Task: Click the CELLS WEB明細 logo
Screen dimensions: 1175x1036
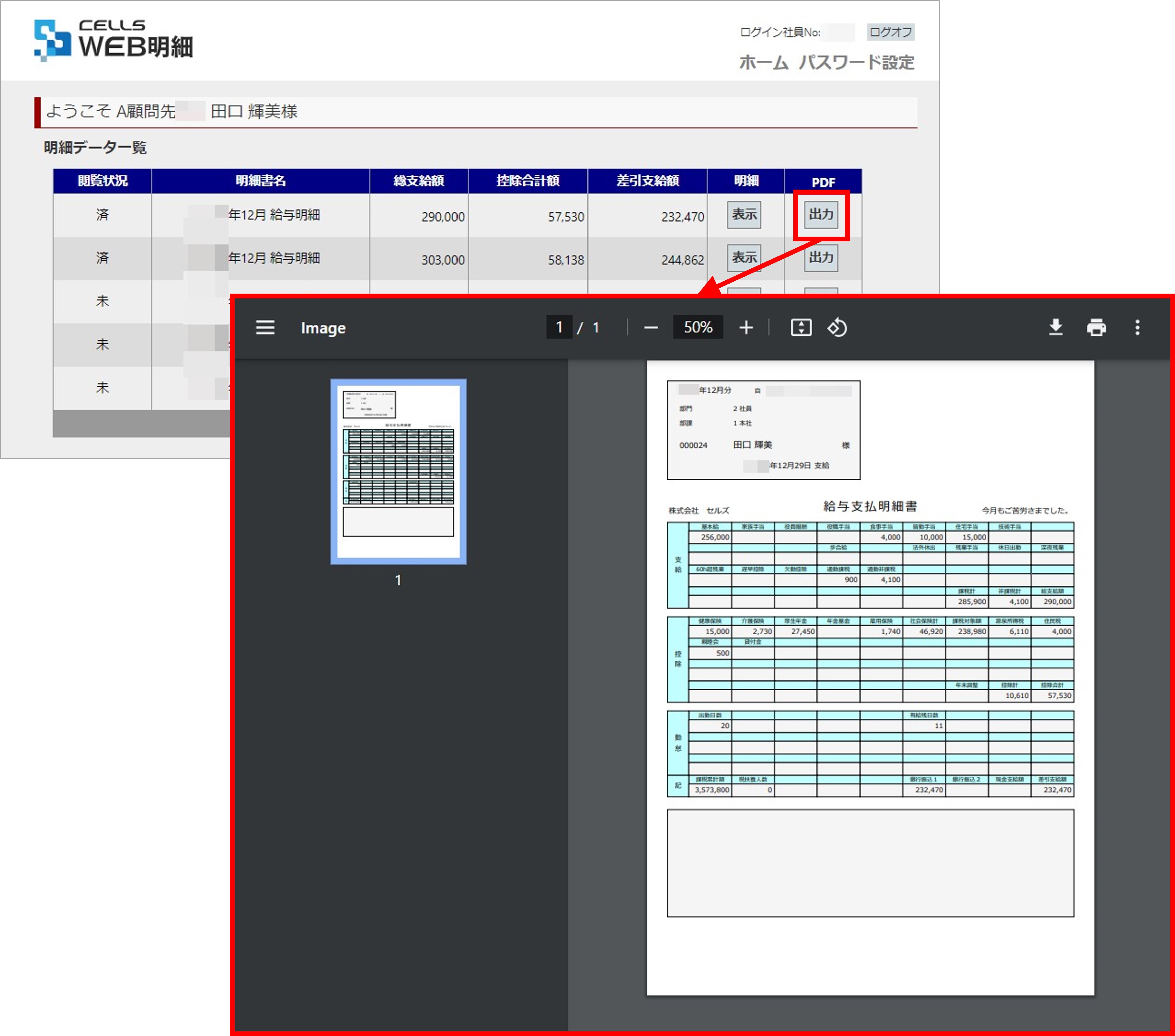Action: coord(113,40)
